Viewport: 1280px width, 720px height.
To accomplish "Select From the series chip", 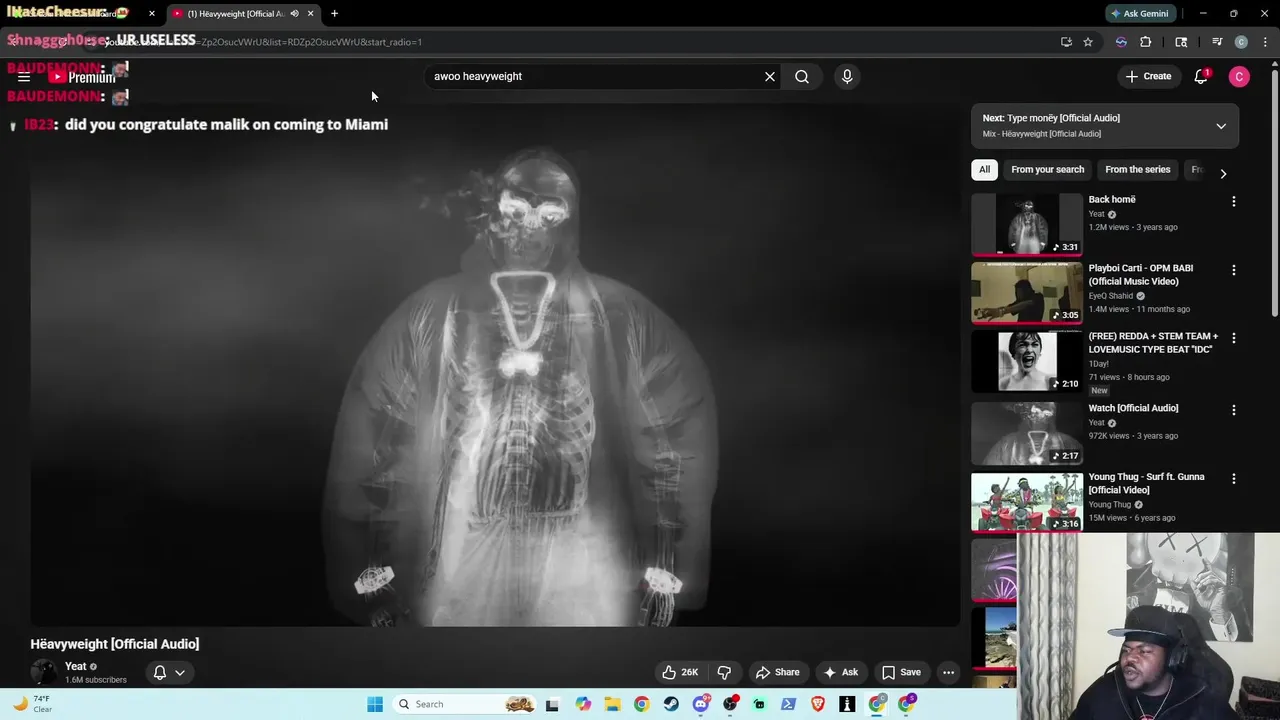I will click(1137, 169).
